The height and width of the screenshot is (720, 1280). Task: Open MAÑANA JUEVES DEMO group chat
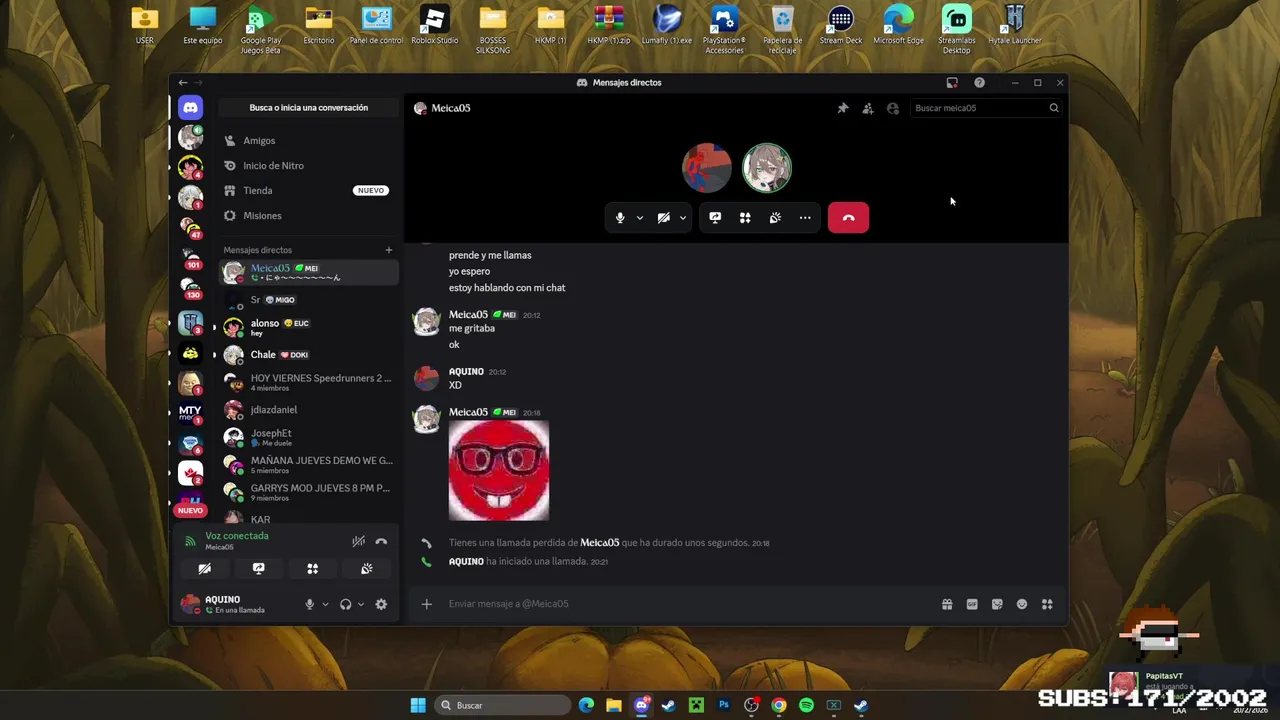[308, 465]
